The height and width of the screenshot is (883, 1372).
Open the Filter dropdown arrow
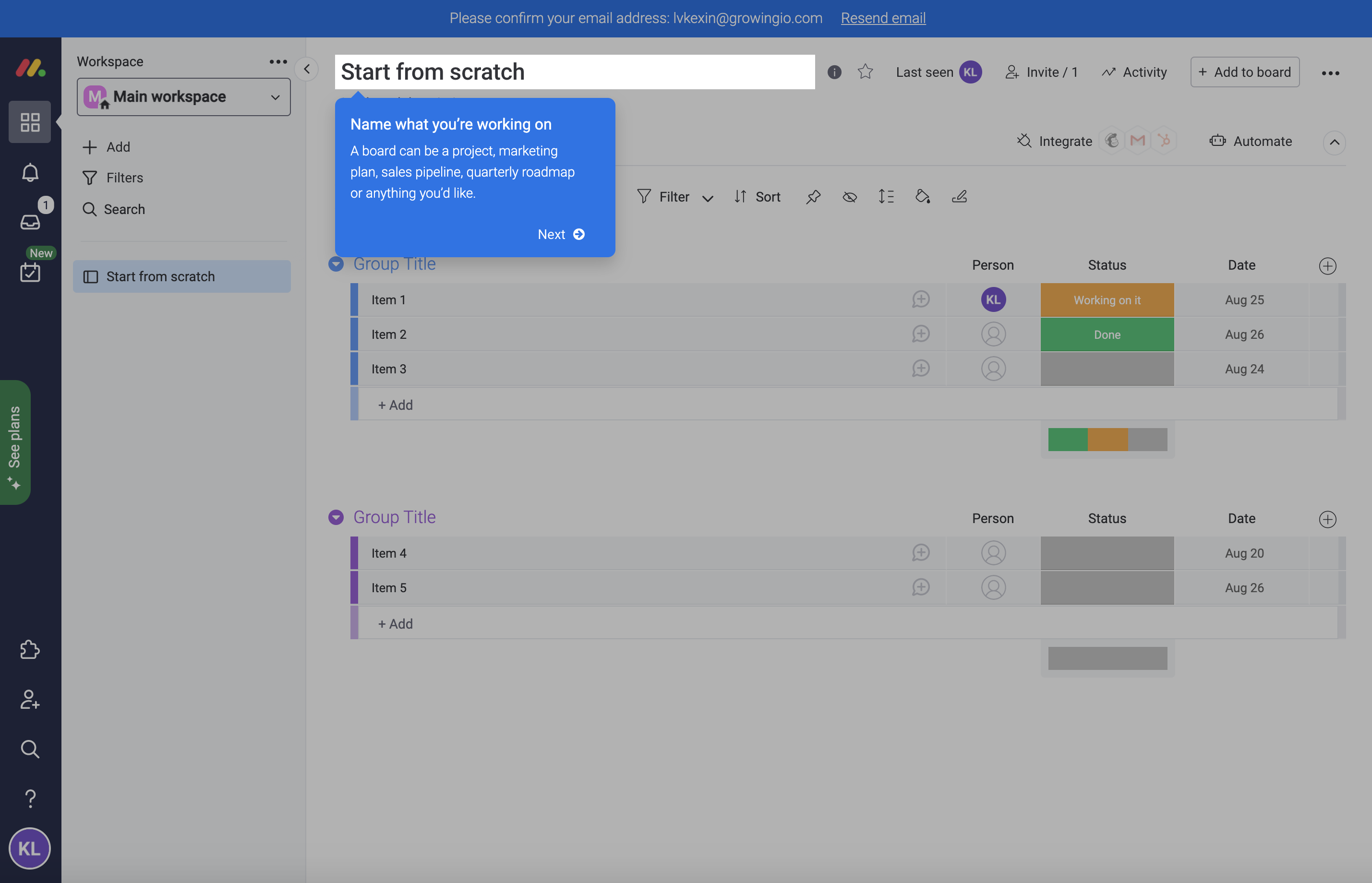[708, 198]
